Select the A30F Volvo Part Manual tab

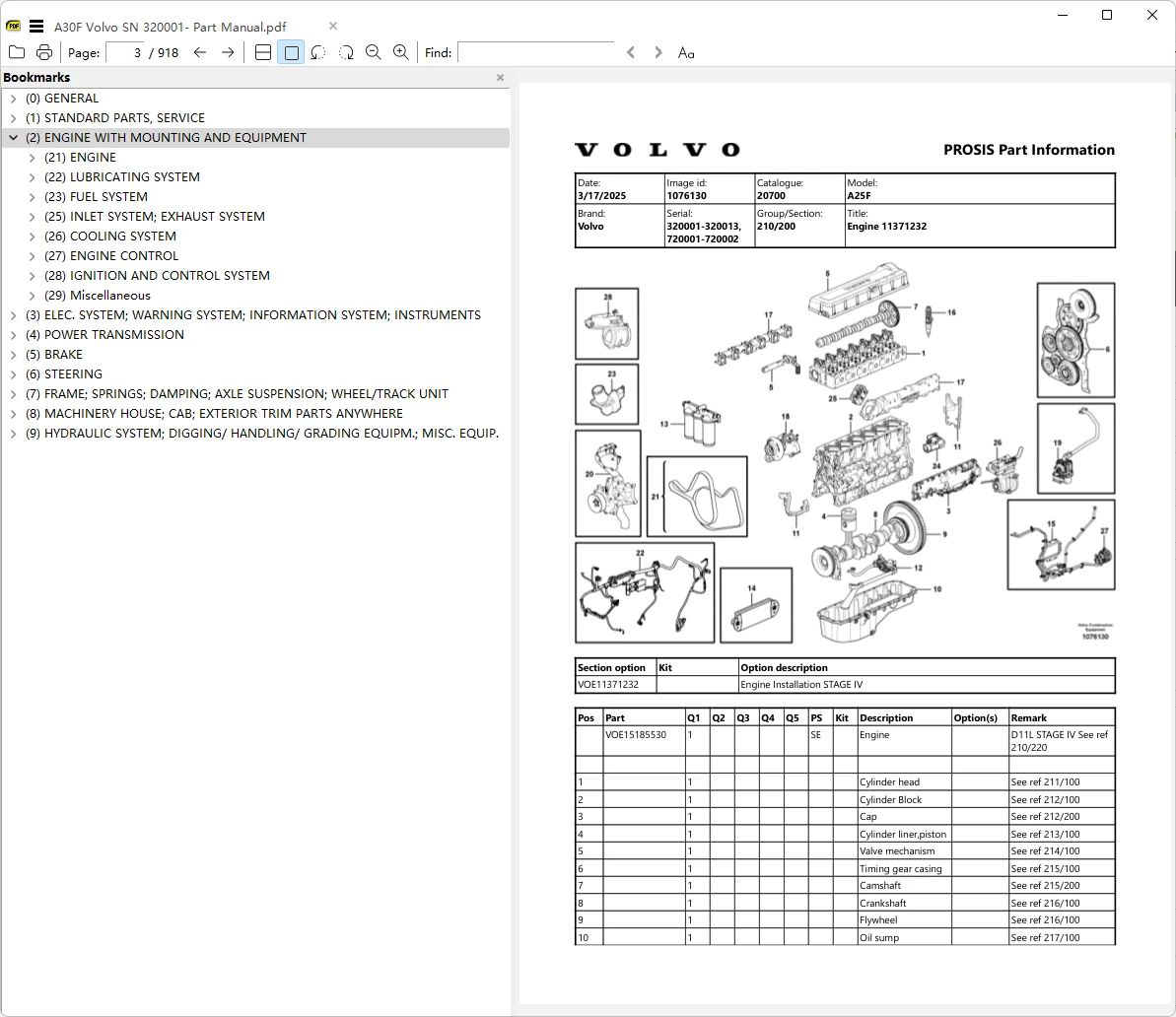coord(171,27)
